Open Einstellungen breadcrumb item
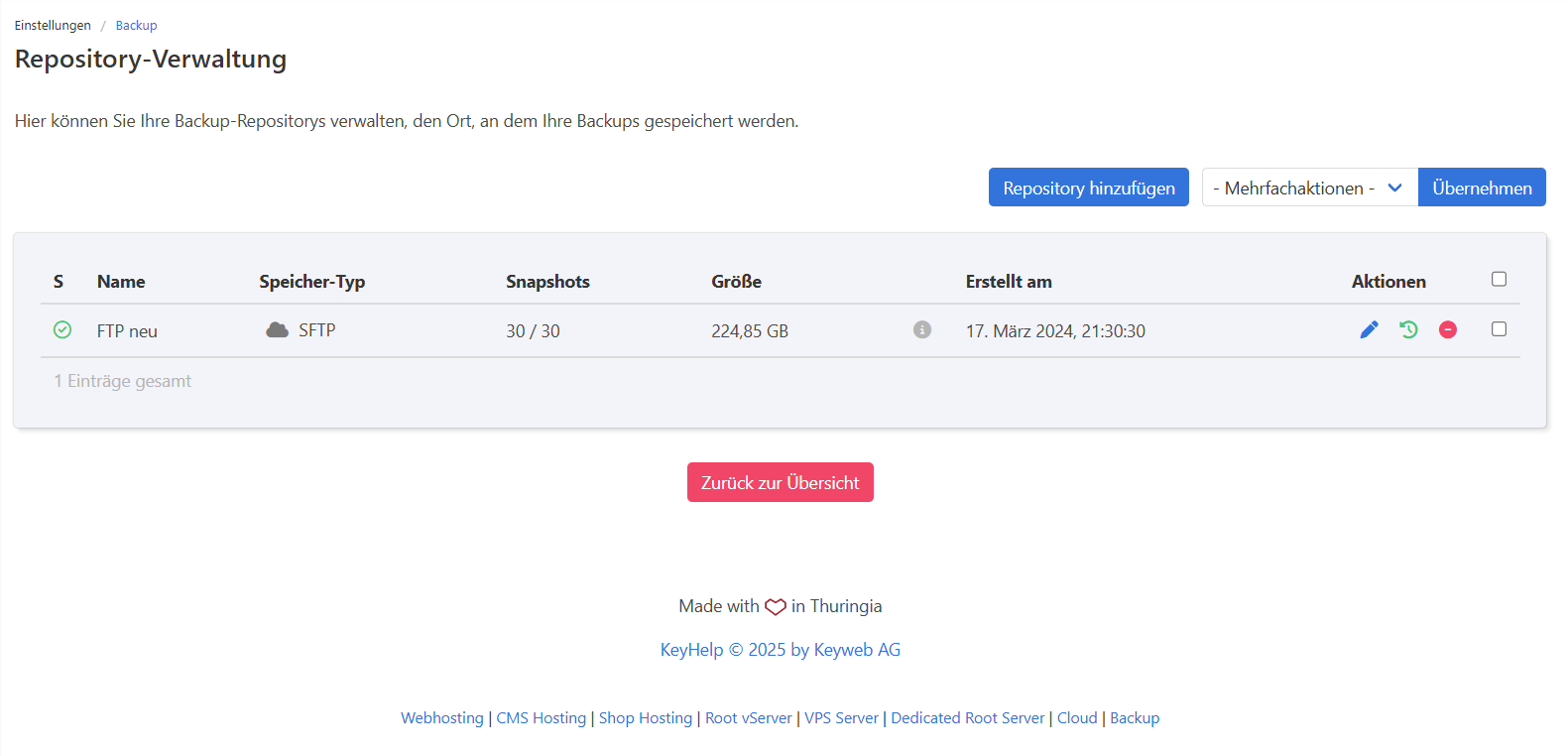 [53, 26]
